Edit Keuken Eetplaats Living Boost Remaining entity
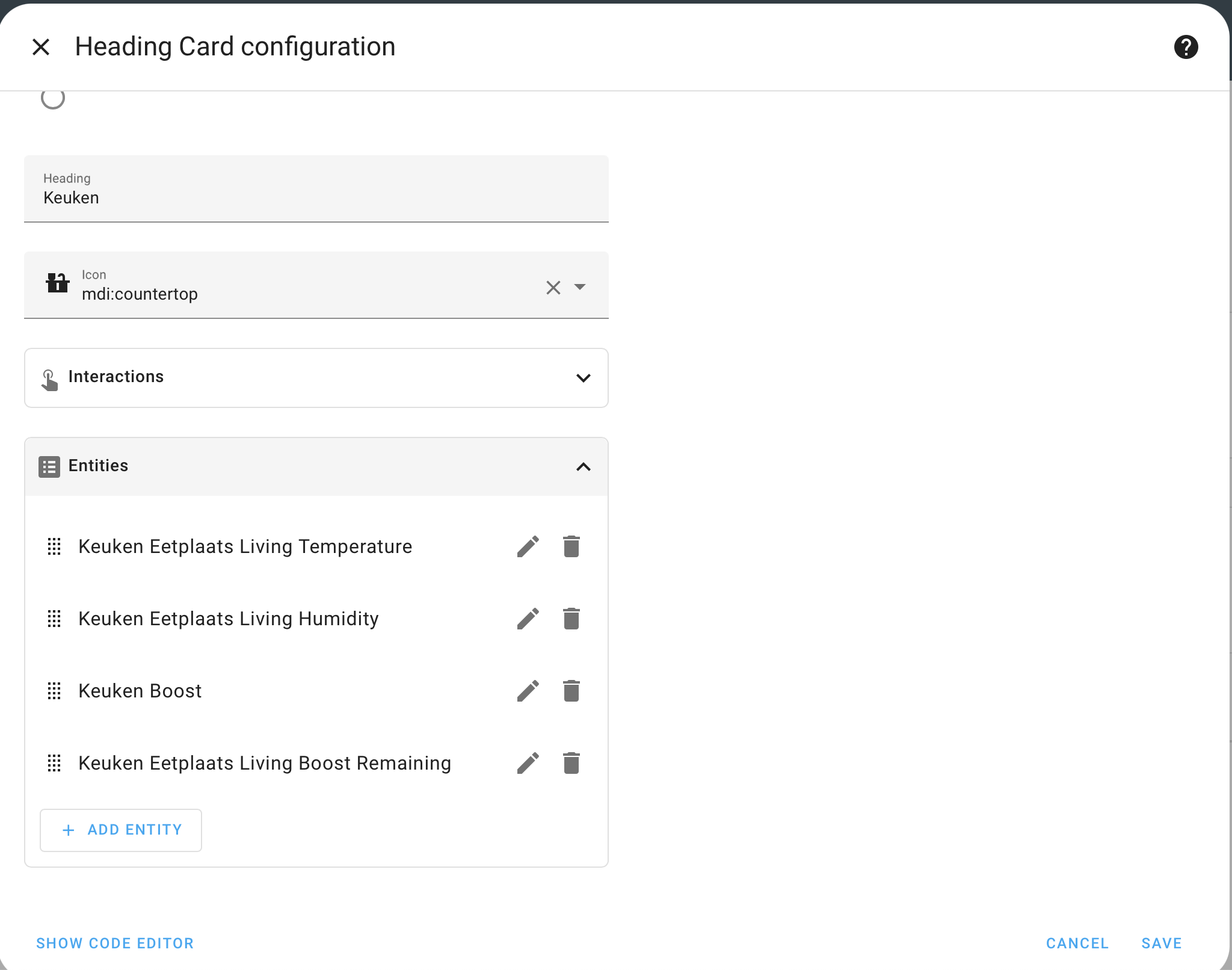The height and width of the screenshot is (970, 1232). 528,763
